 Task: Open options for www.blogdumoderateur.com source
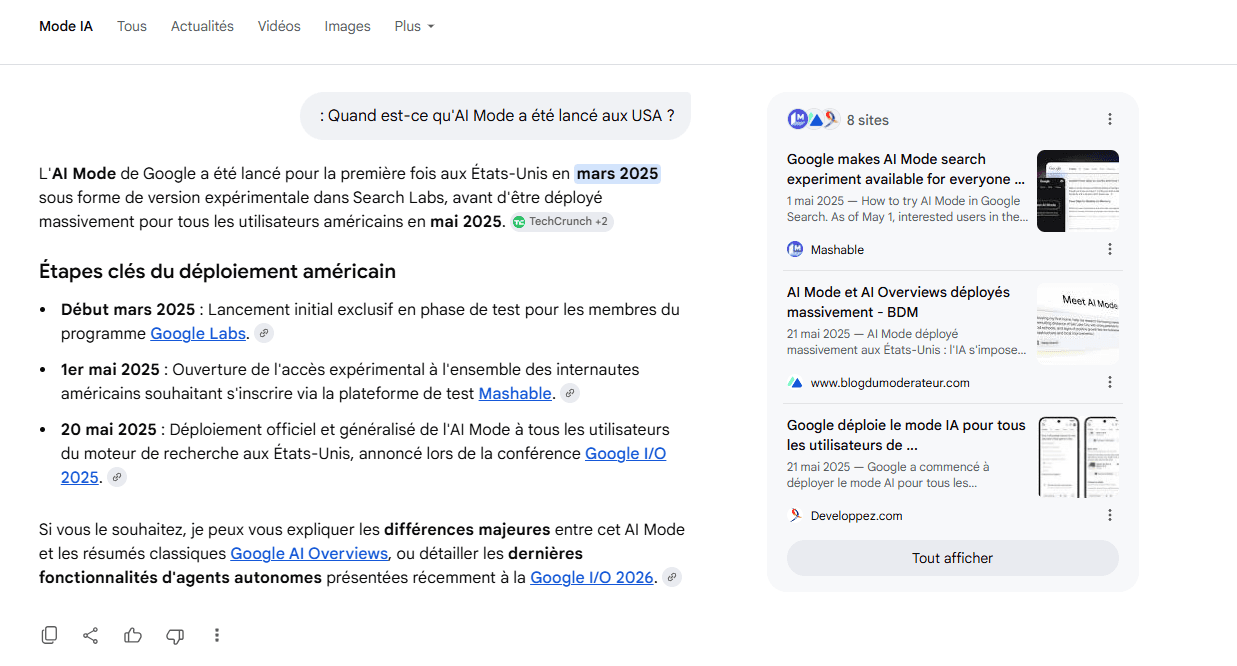point(1110,383)
